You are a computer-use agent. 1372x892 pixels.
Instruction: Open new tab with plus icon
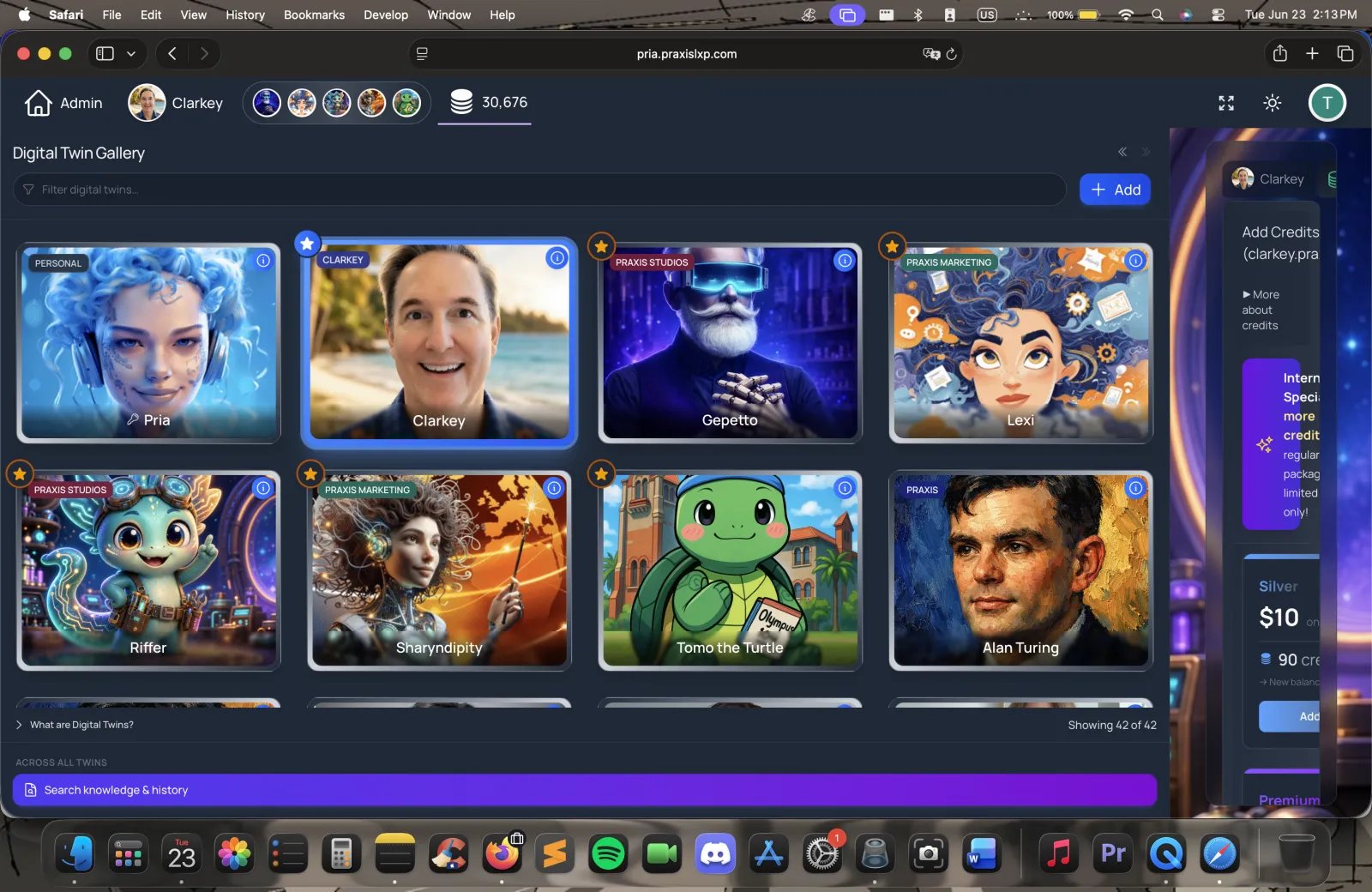tap(1312, 53)
